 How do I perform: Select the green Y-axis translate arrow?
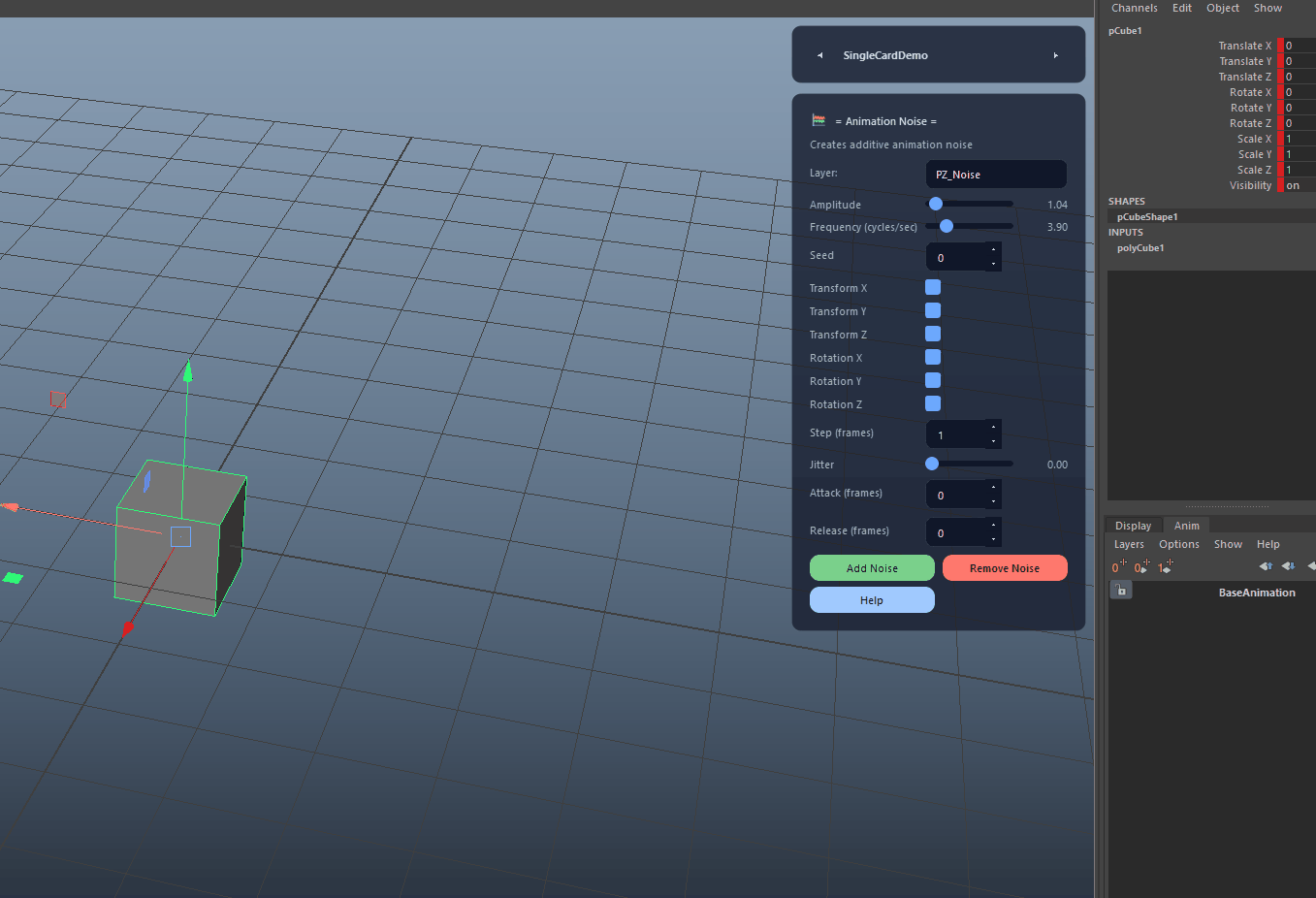(187, 372)
